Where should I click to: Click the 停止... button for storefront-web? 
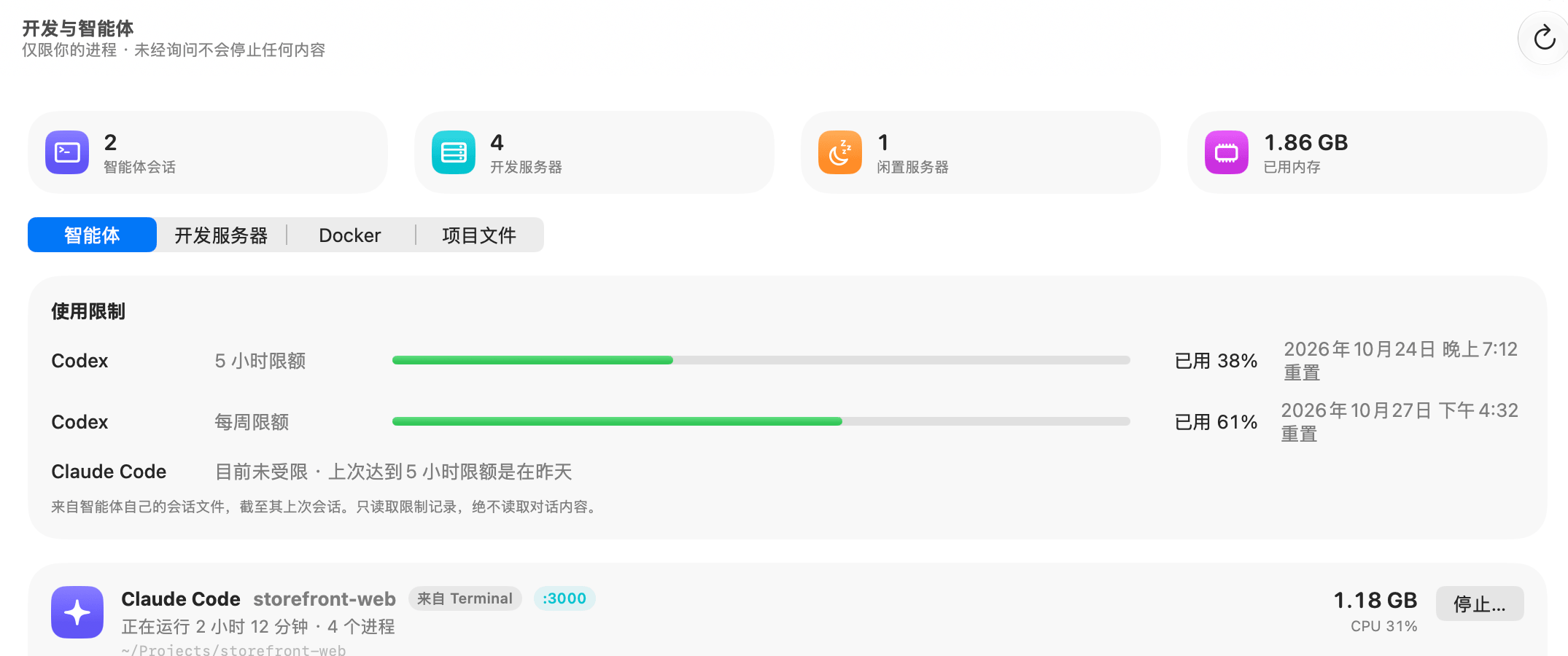(1480, 604)
